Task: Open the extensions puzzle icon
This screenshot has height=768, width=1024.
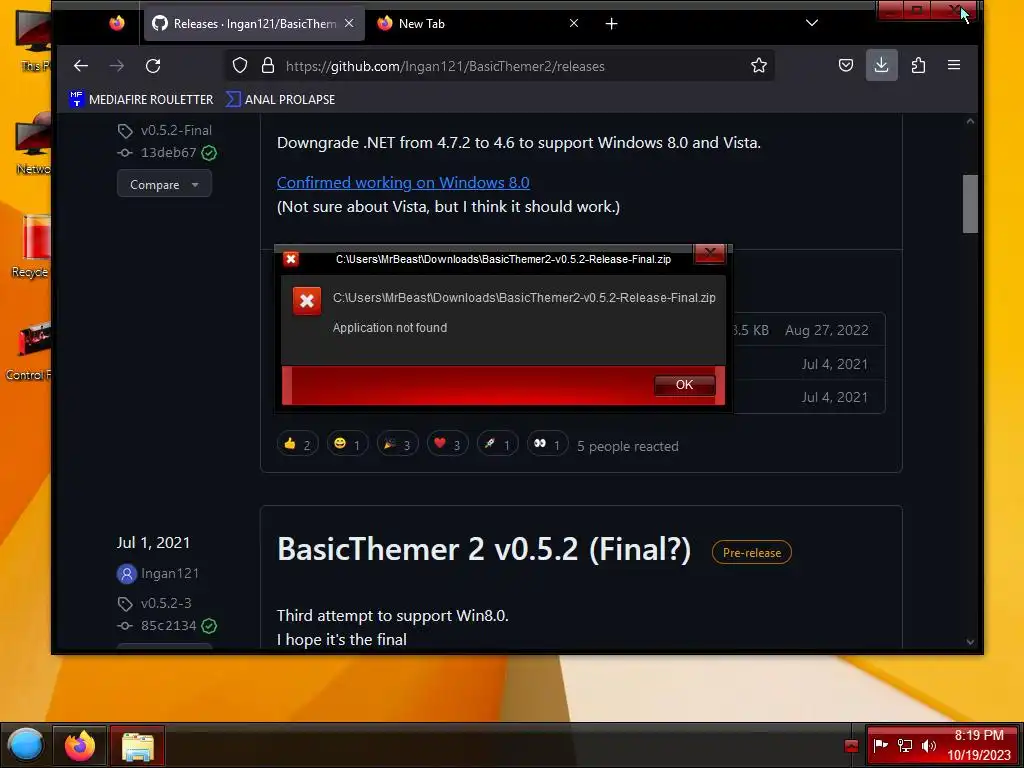Action: pyautogui.click(x=918, y=65)
